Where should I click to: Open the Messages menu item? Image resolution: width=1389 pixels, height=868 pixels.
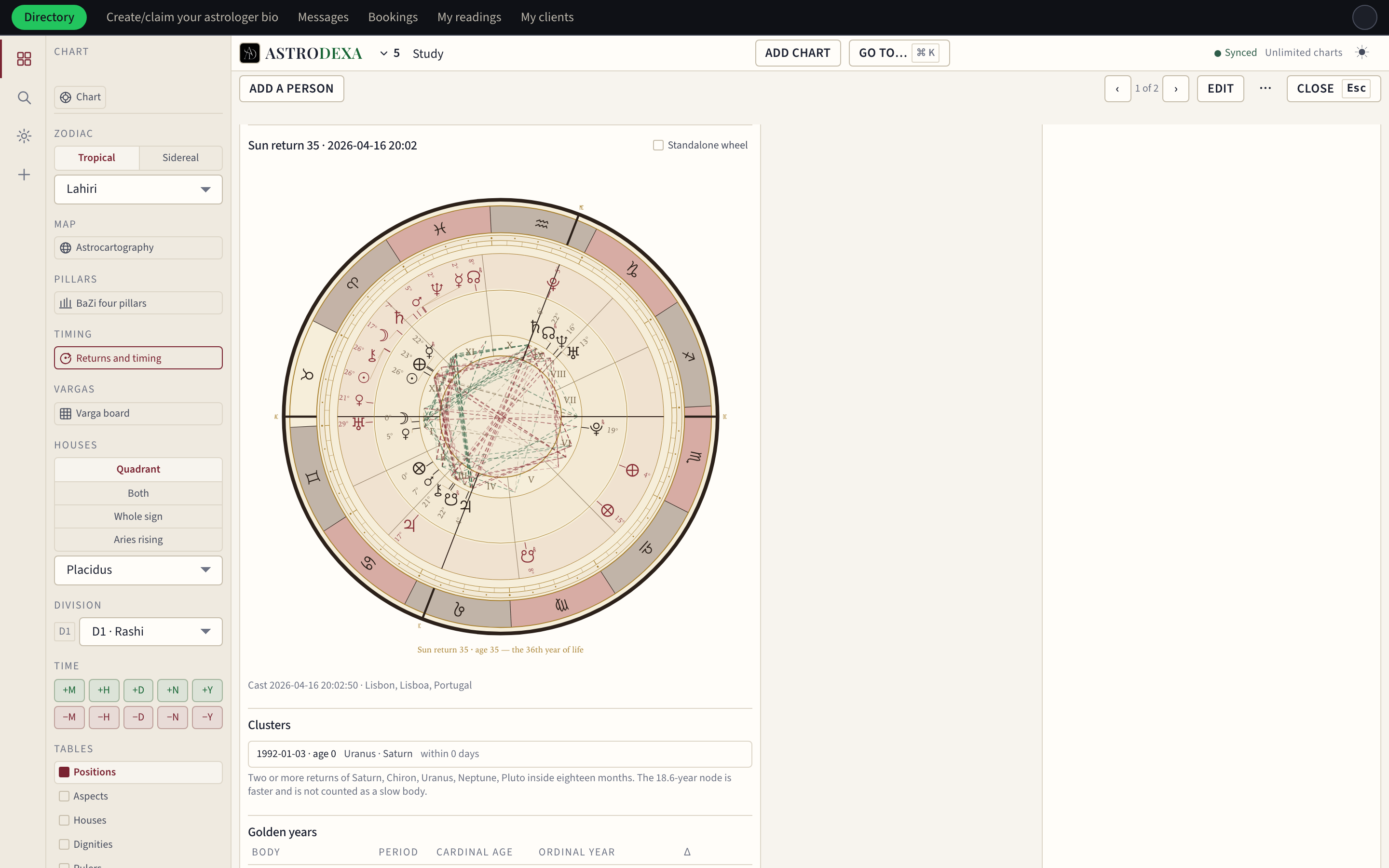(323, 17)
